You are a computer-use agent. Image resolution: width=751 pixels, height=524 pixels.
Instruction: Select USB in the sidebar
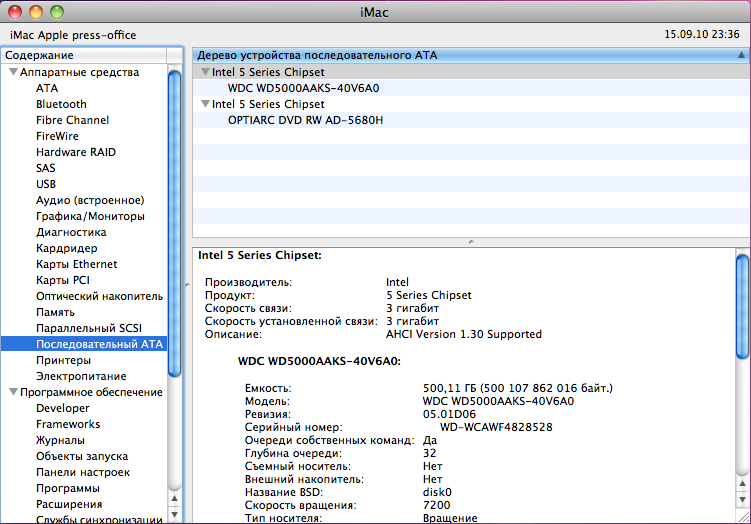point(46,184)
